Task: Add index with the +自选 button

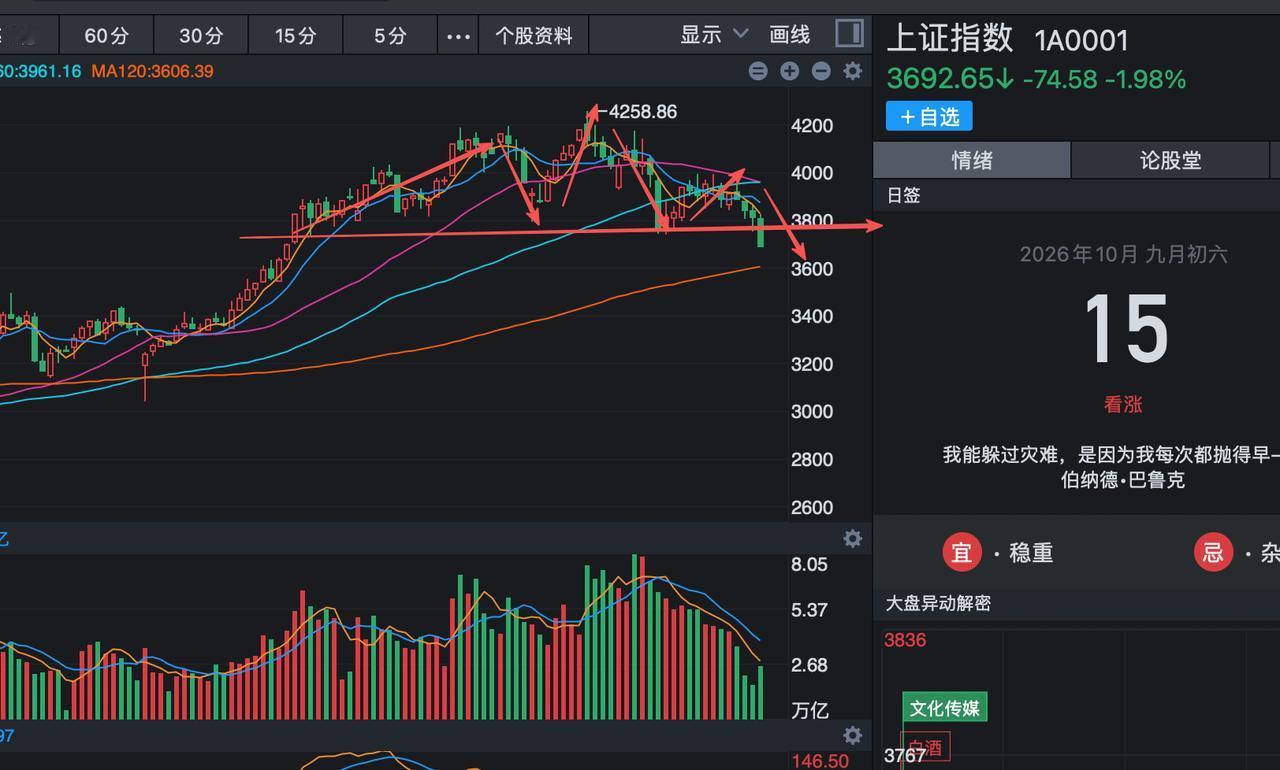Action: (929, 117)
